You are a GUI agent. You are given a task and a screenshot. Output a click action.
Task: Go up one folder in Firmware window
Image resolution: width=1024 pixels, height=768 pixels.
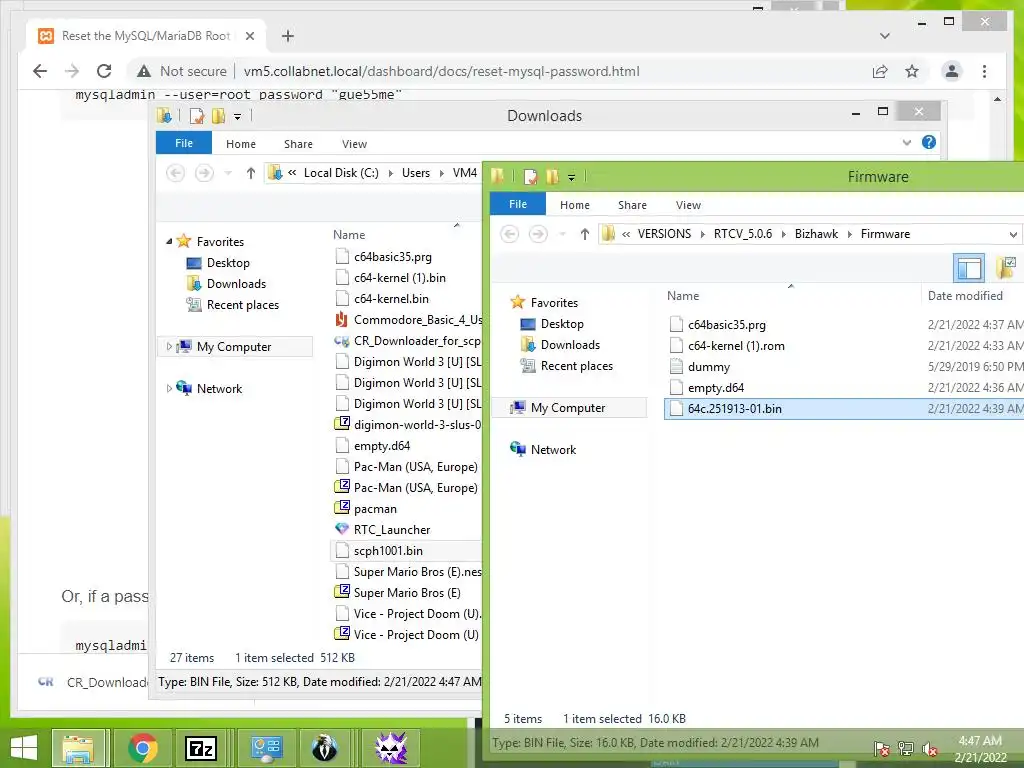tap(584, 234)
